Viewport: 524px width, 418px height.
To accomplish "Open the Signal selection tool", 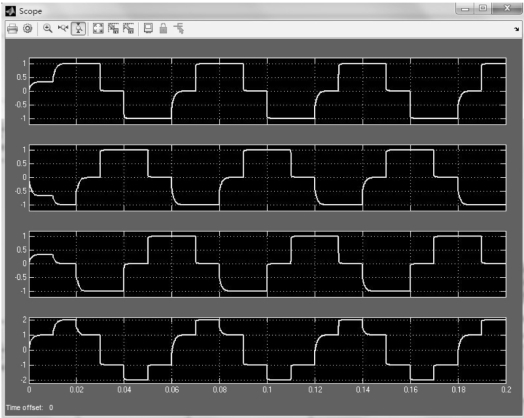I will pos(179,29).
